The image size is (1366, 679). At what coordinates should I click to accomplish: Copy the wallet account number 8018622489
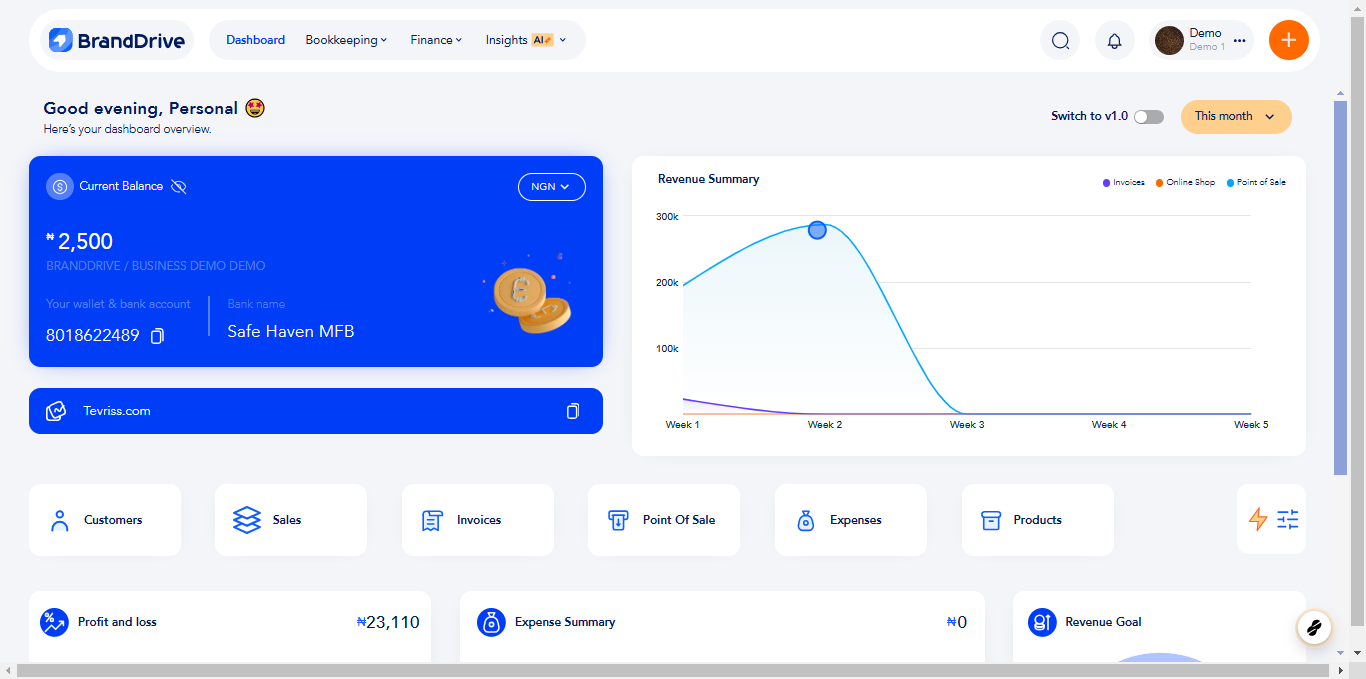tap(157, 335)
